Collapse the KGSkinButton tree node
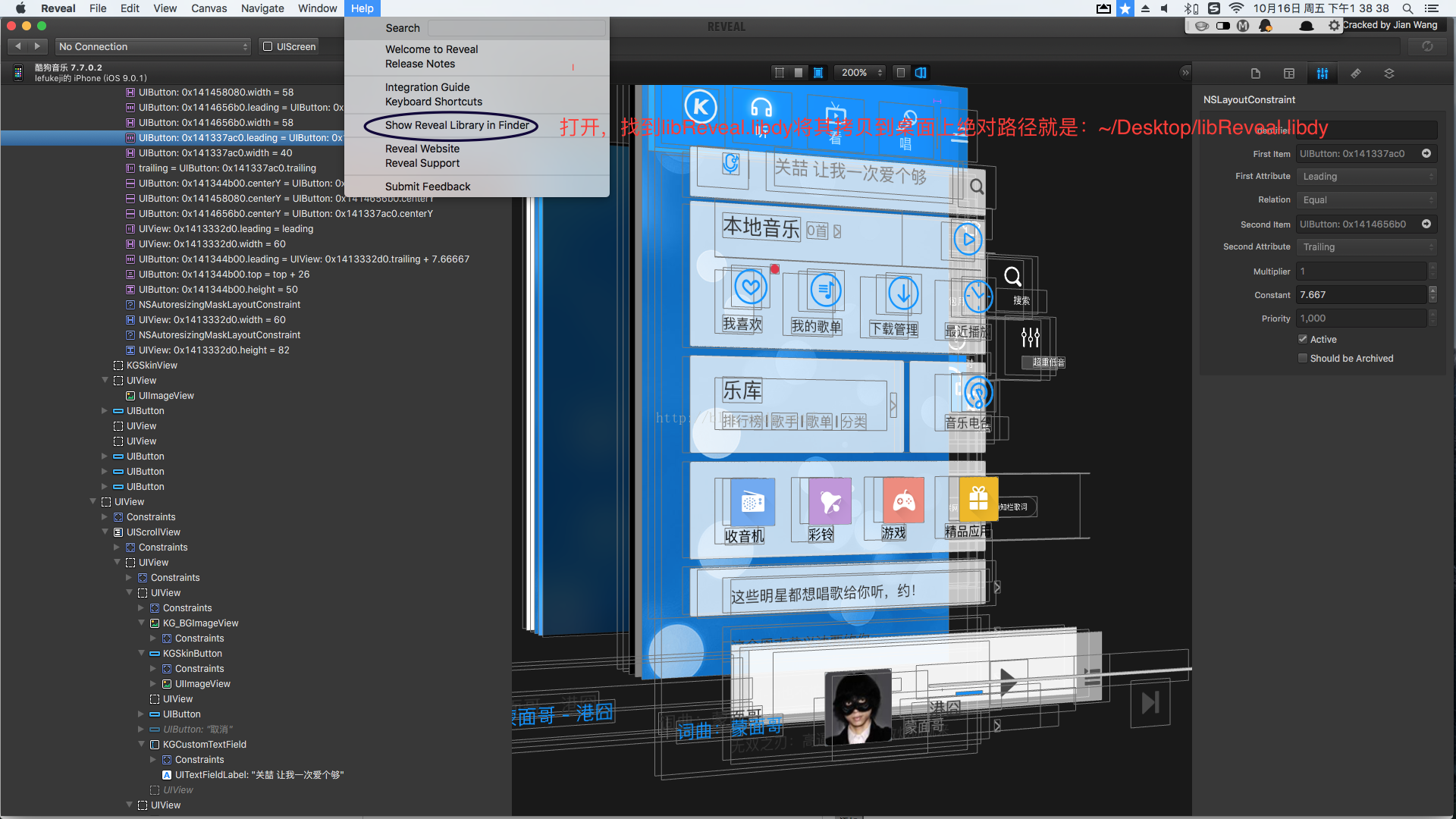1456x819 pixels. [141, 653]
